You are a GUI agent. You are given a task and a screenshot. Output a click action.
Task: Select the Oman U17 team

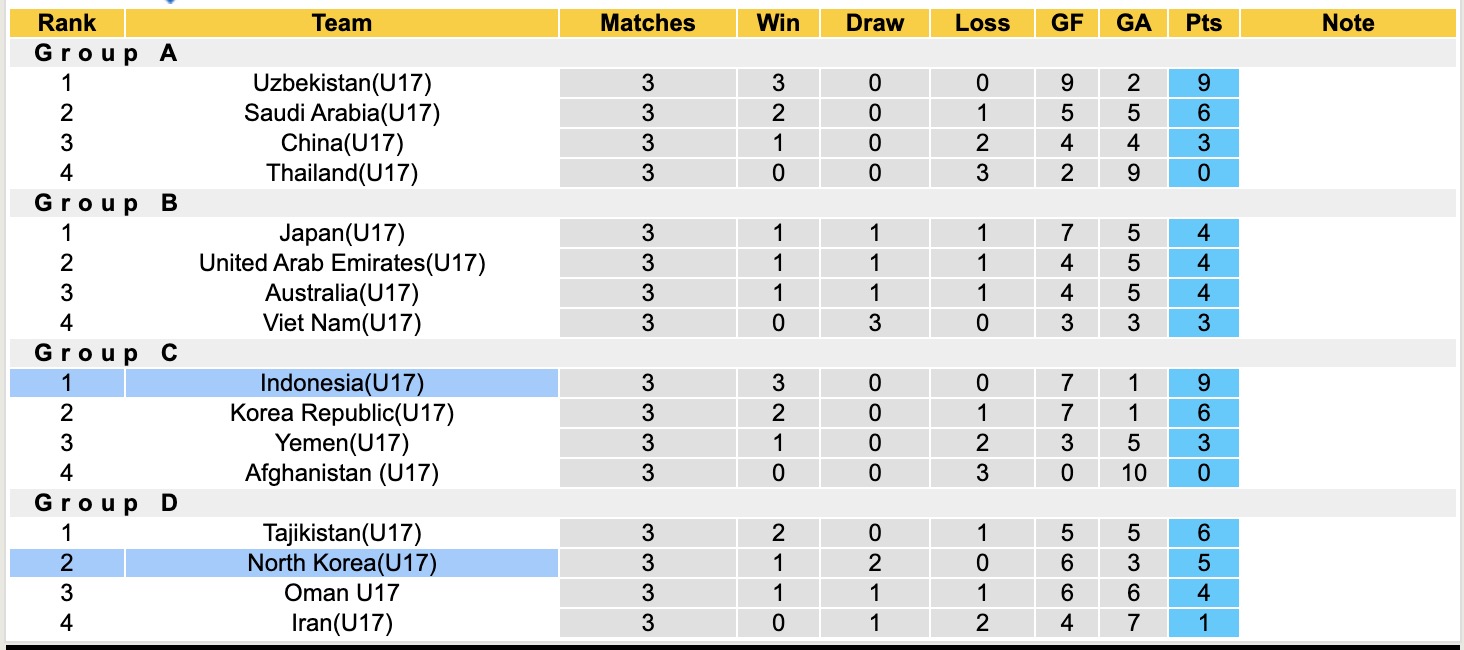coord(342,593)
